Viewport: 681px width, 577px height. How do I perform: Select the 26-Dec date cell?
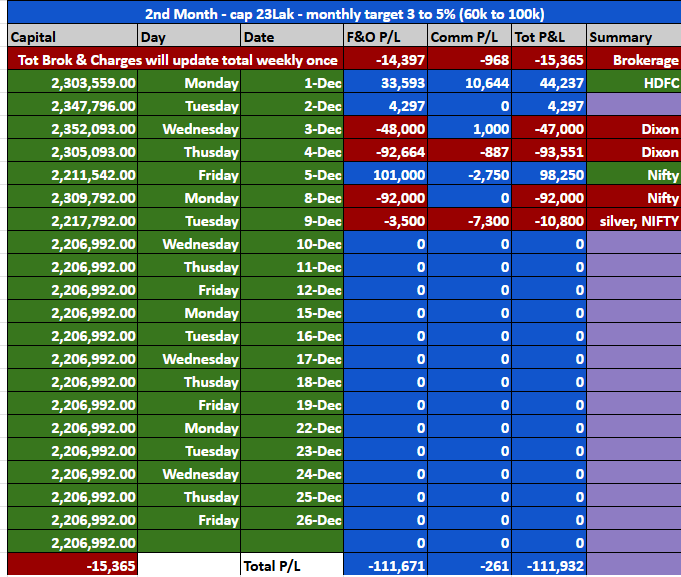coord(292,520)
